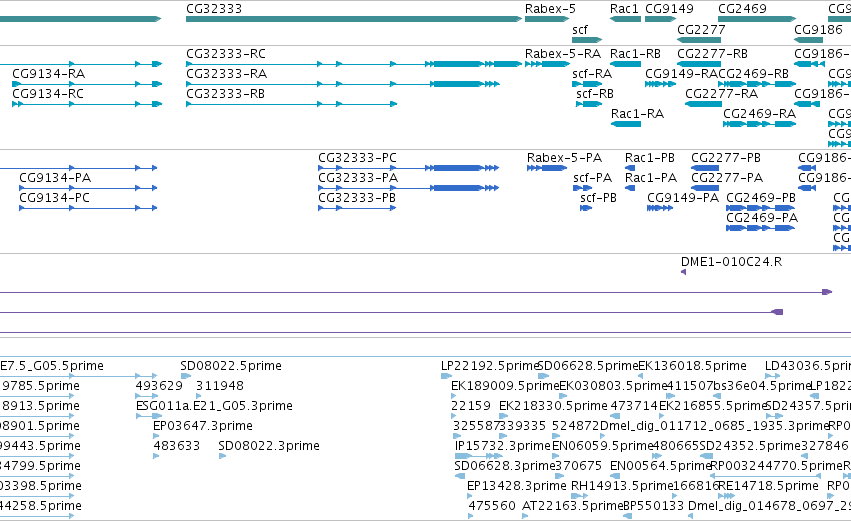The height and width of the screenshot is (521, 851).
Task: Click the ESG011a.E21_G05.3prime EST label
Action: pos(214,406)
